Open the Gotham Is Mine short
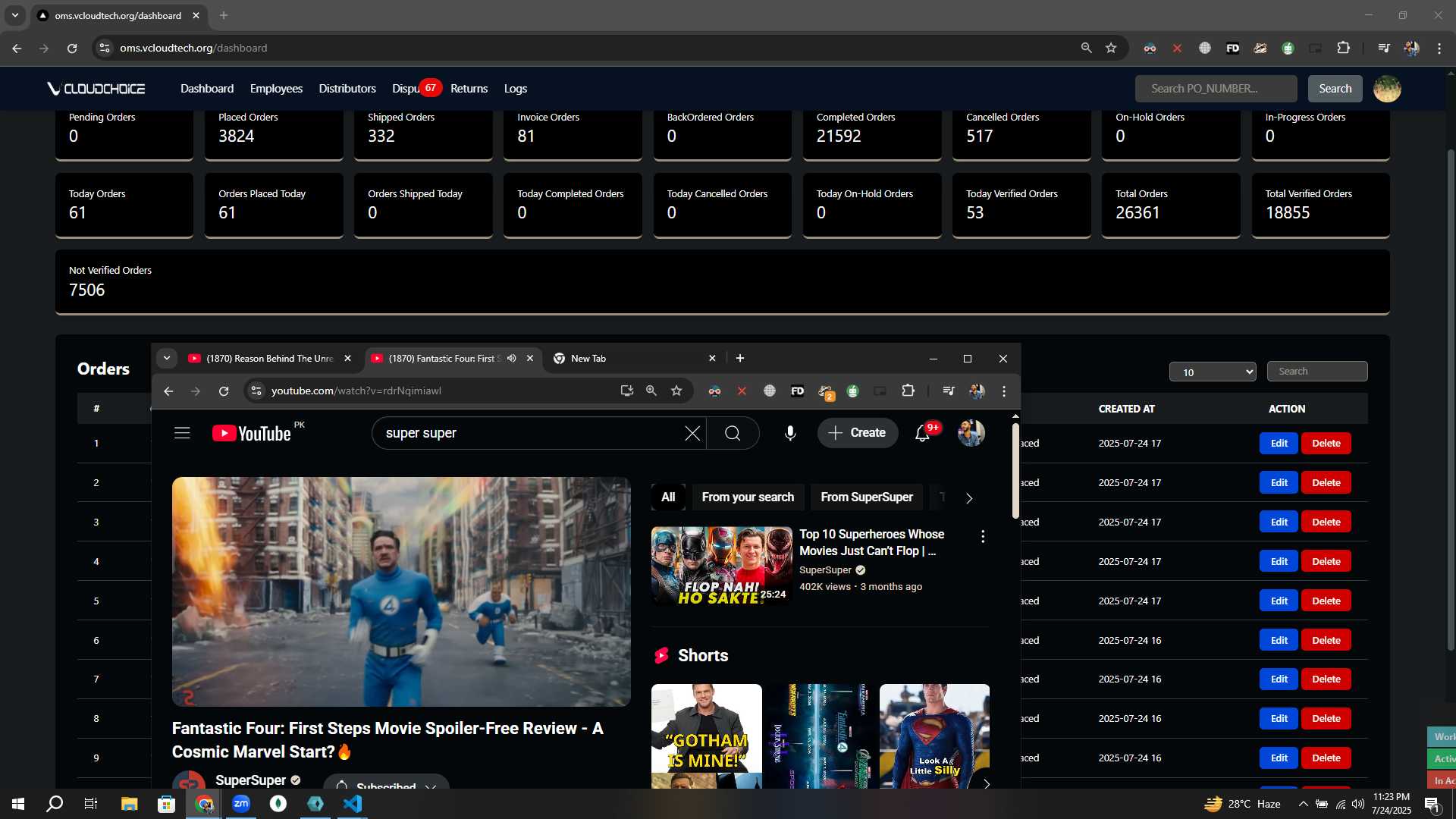The image size is (1456, 819). (x=706, y=736)
